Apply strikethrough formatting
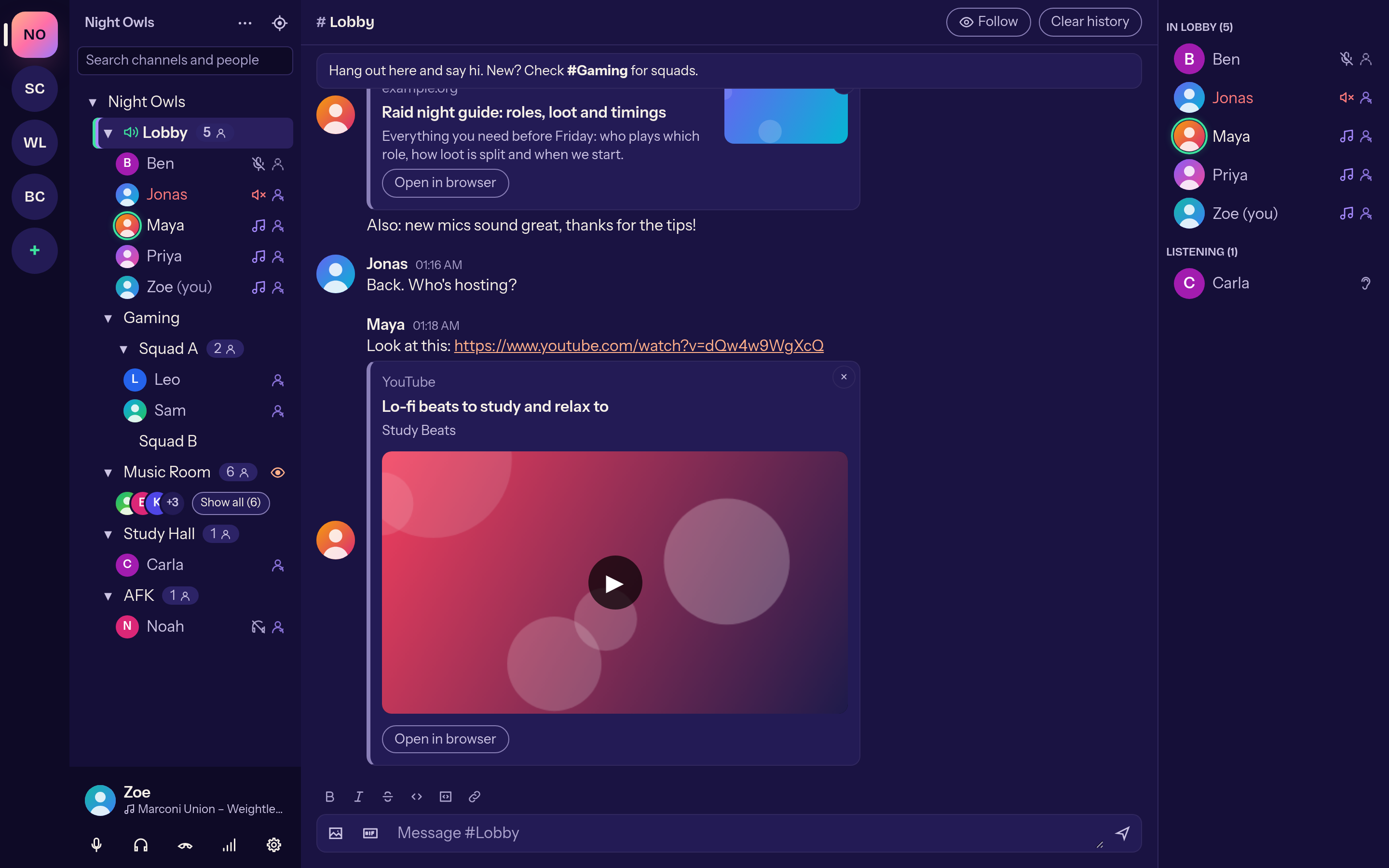The width and height of the screenshot is (1389, 868). pos(387,796)
